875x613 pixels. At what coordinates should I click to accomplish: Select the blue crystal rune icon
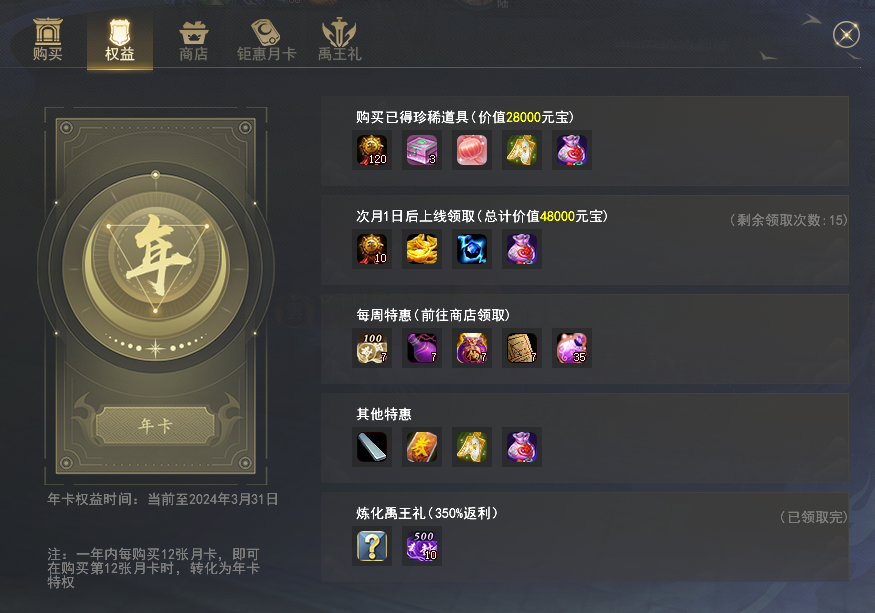pyautogui.click(x=472, y=249)
